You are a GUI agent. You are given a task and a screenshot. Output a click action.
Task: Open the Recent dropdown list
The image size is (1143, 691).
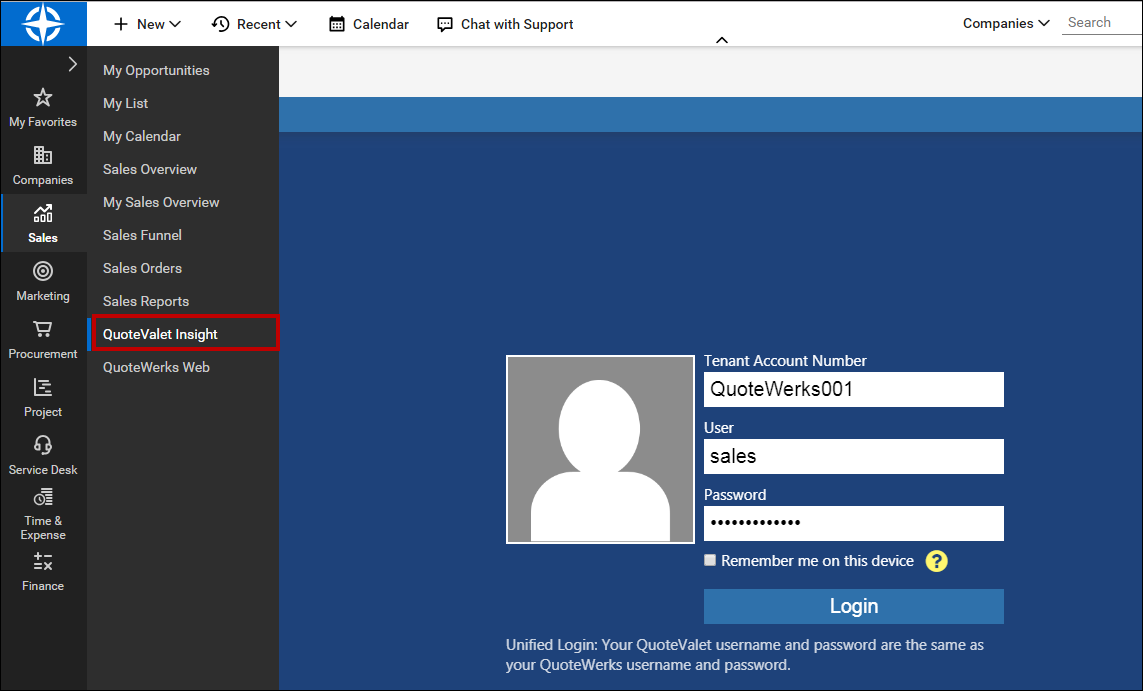[255, 24]
